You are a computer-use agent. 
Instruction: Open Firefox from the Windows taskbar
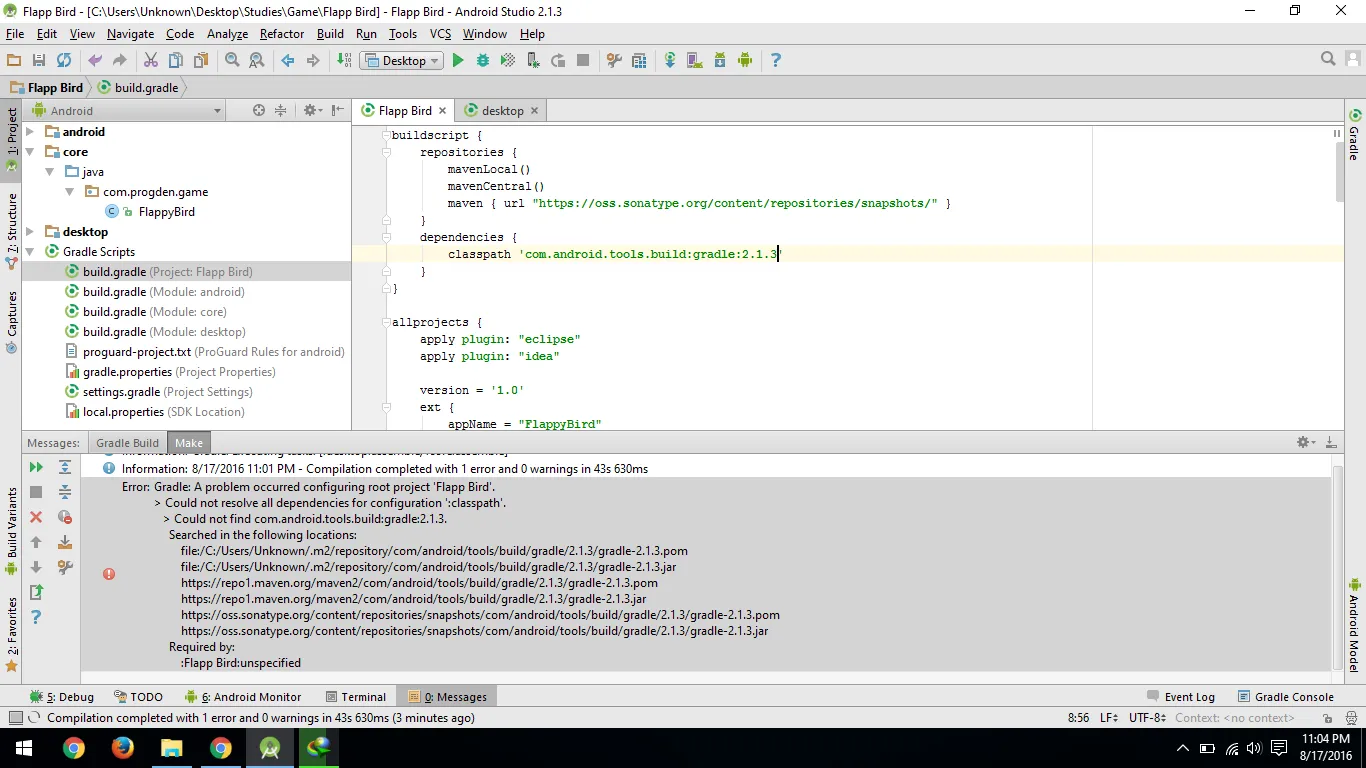click(122, 748)
